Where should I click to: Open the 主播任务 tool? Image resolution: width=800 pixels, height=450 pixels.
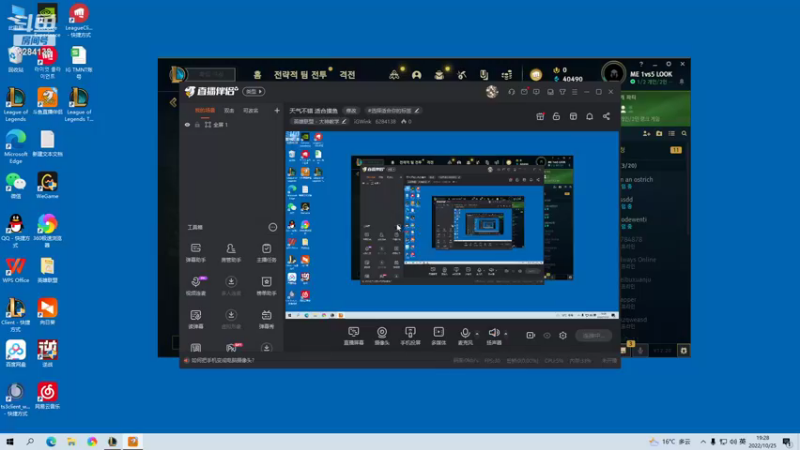tap(266, 253)
